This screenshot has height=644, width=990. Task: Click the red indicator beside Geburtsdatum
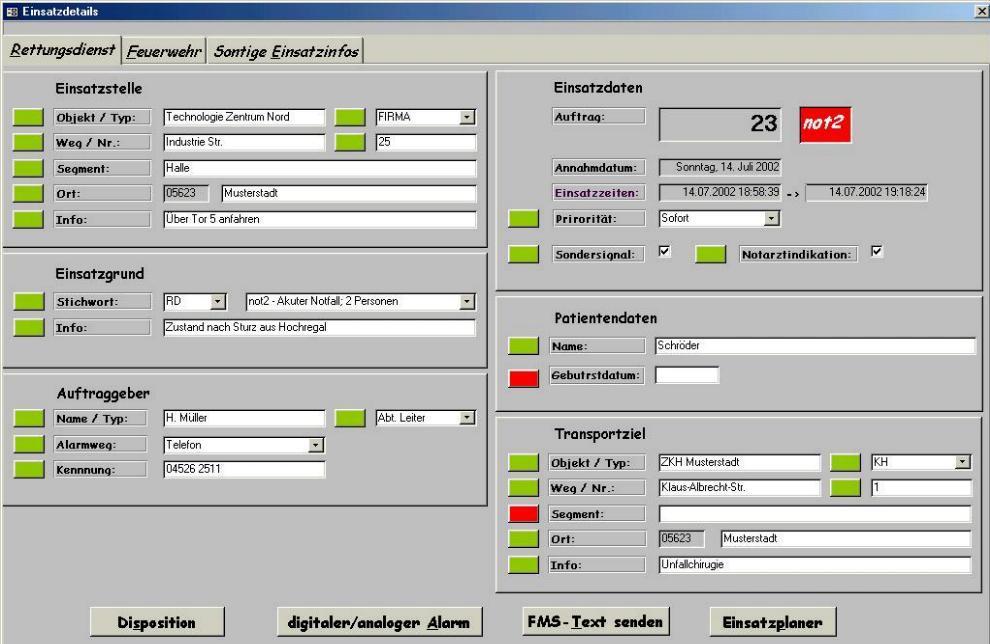[x=524, y=376]
